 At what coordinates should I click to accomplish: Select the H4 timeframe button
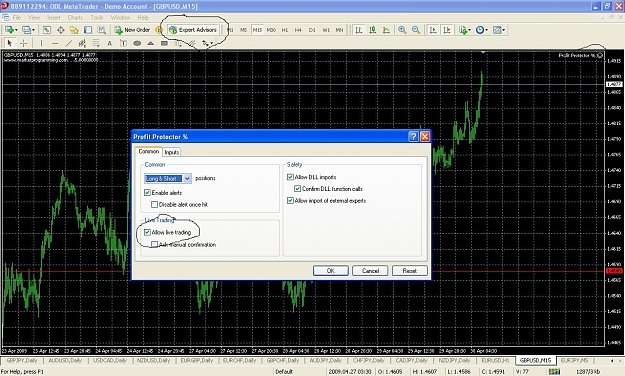pos(298,30)
